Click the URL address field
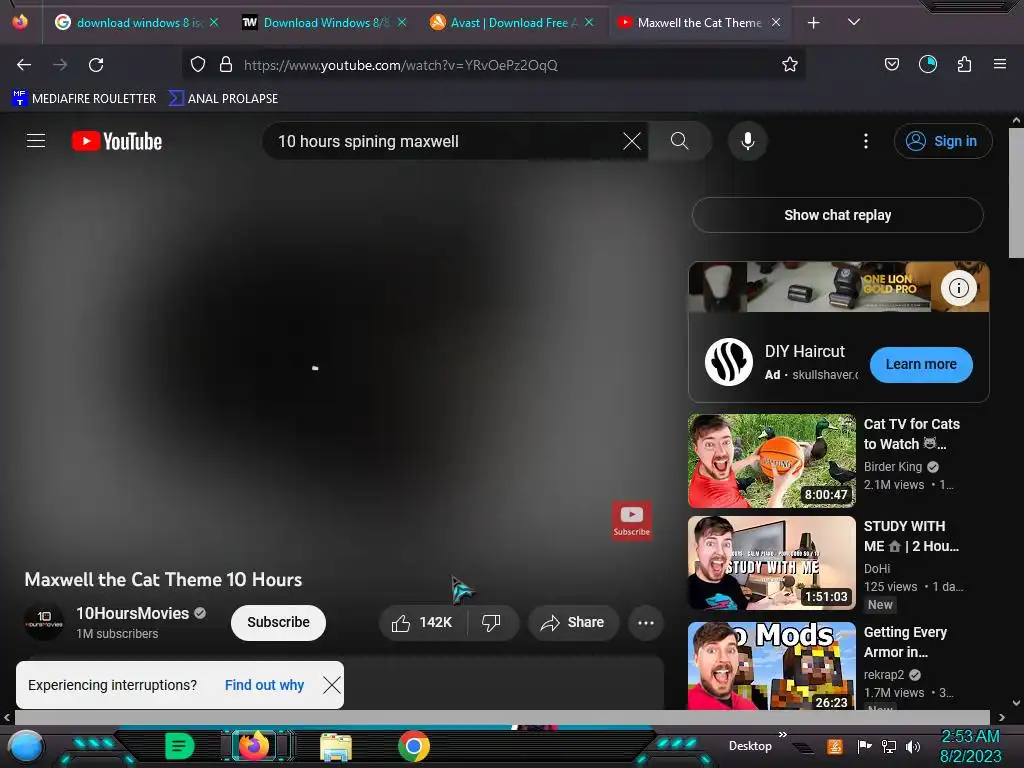Viewport: 1024px width, 768px height. [x=493, y=65]
